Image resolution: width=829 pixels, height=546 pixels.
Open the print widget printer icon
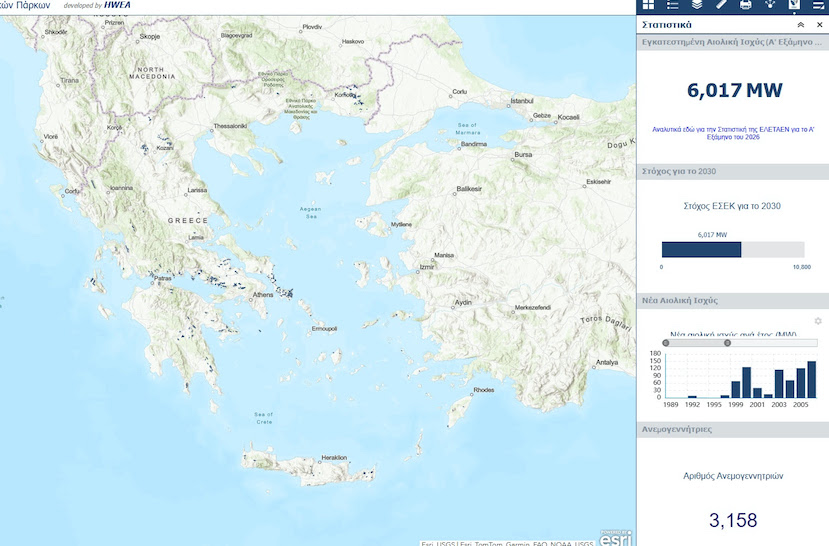(745, 5)
